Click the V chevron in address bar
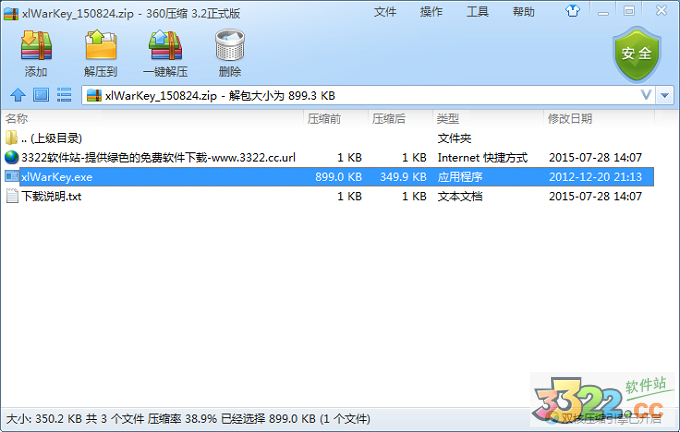The width and height of the screenshot is (680, 432). click(x=646, y=95)
